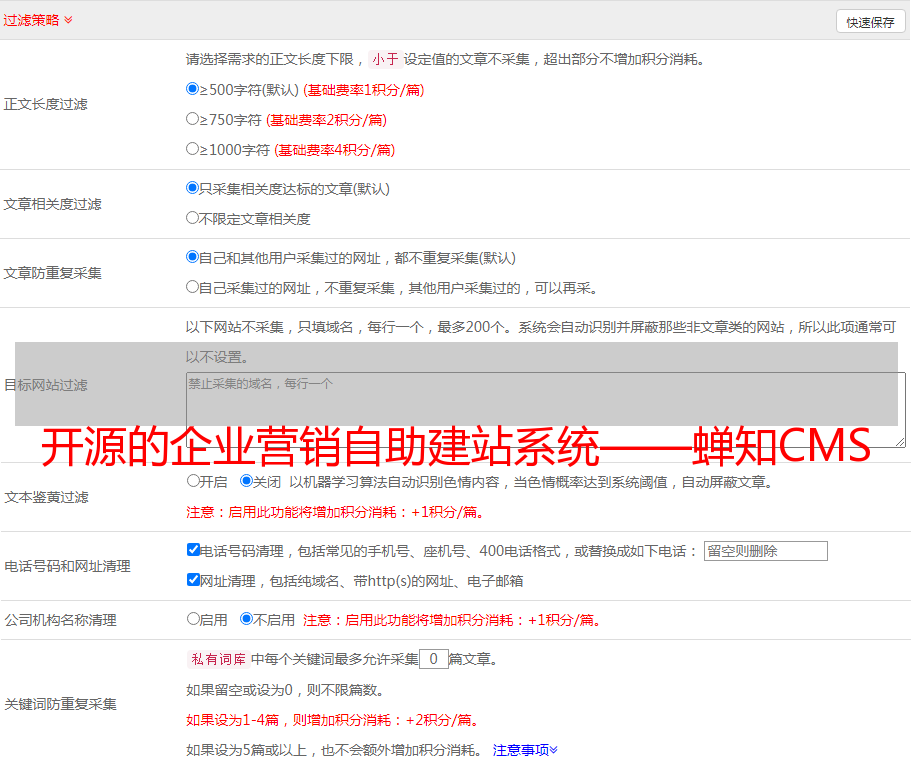Select 自己和其他用户采集过的网址 no-repeat option
The width and height of the screenshot is (912, 768).
click(193, 257)
